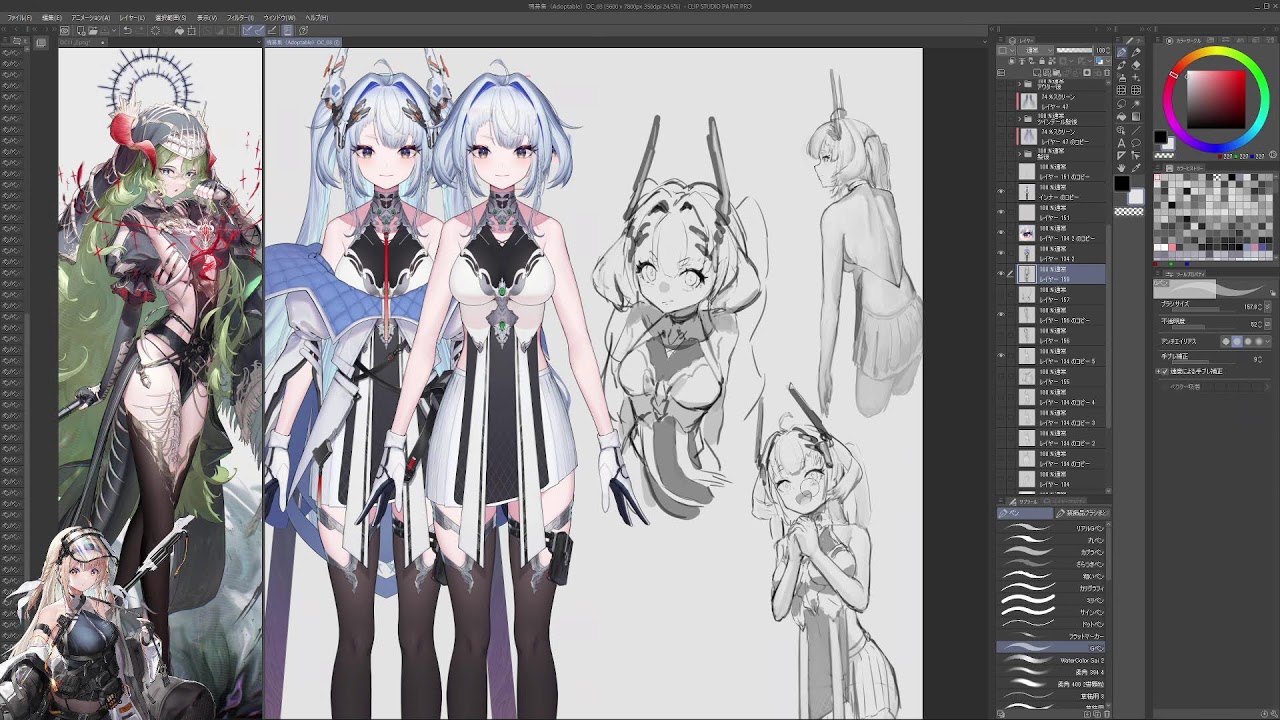Hide the レイヤー 134 3 layer
This screenshot has height=720, width=1280.
(1001, 253)
